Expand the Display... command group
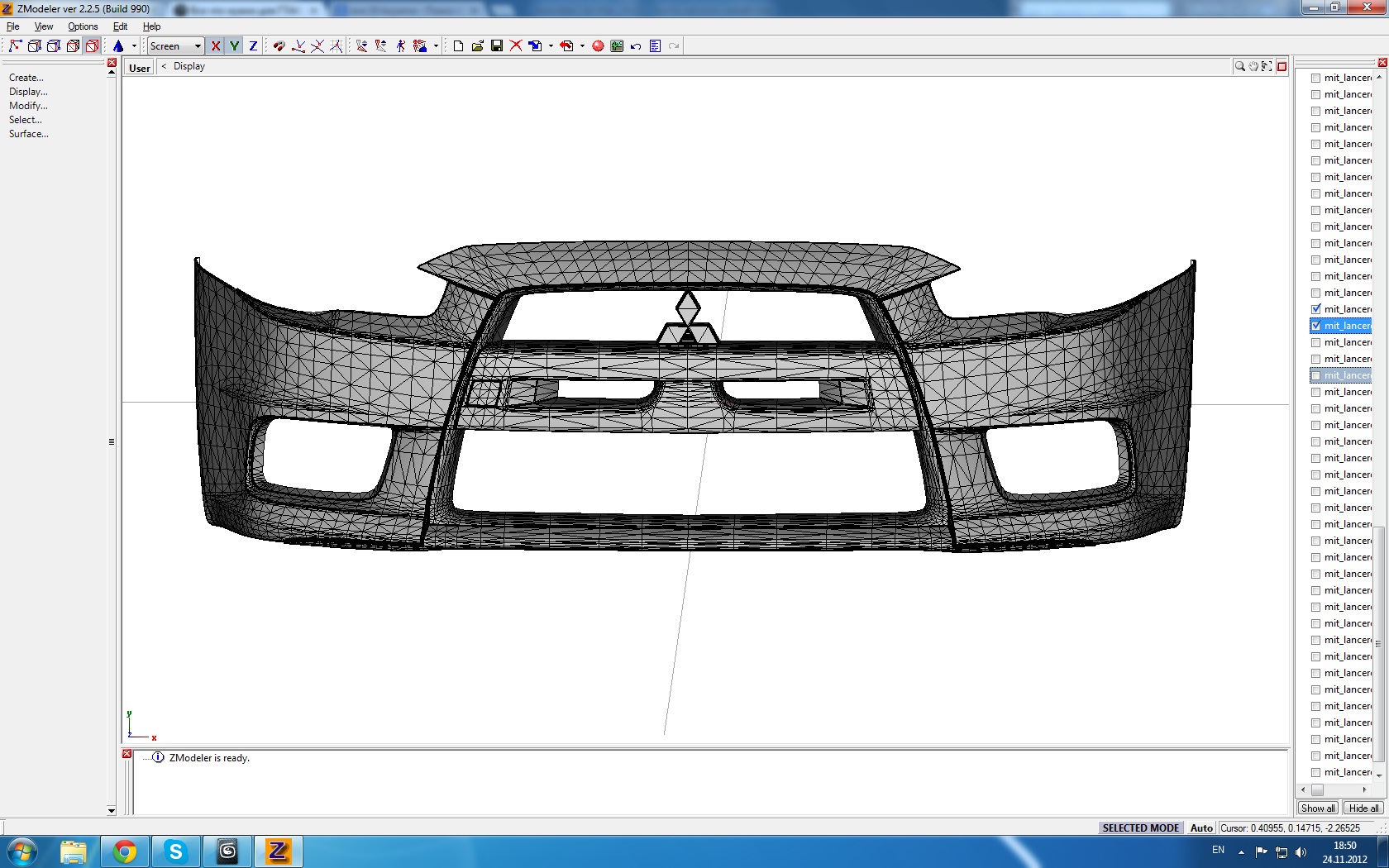The image size is (1389, 868). (28, 92)
